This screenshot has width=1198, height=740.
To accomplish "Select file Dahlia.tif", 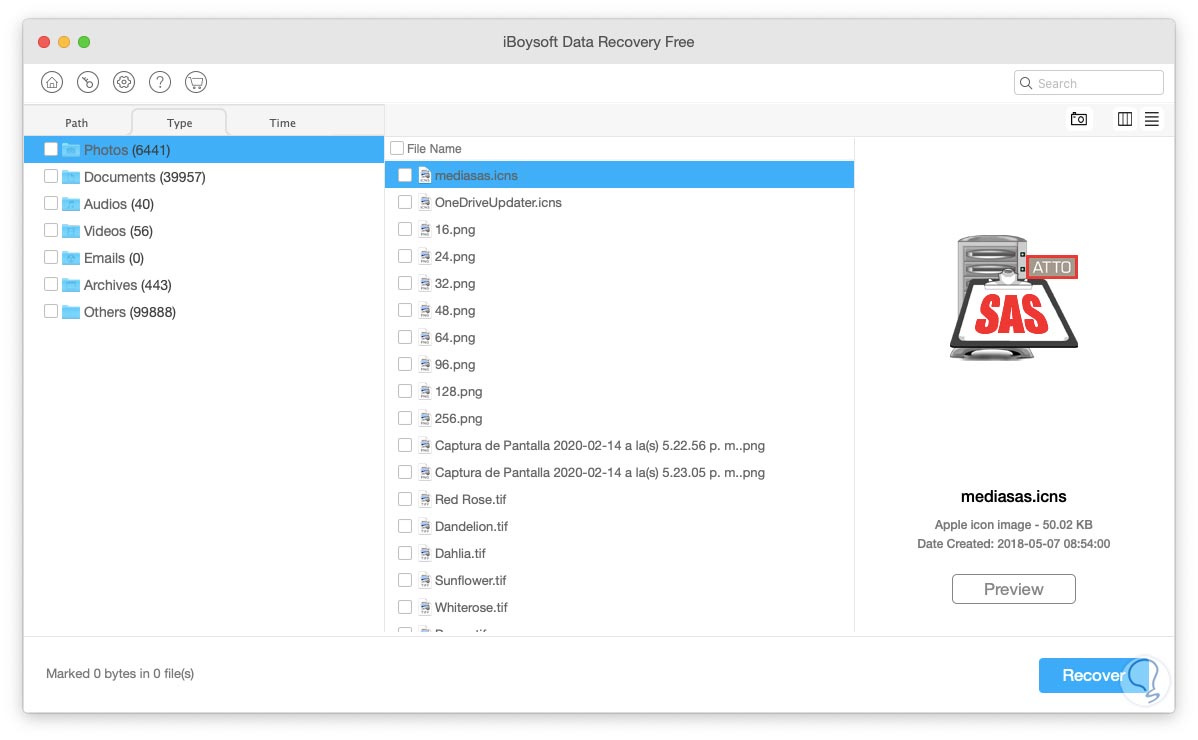I will point(620,554).
